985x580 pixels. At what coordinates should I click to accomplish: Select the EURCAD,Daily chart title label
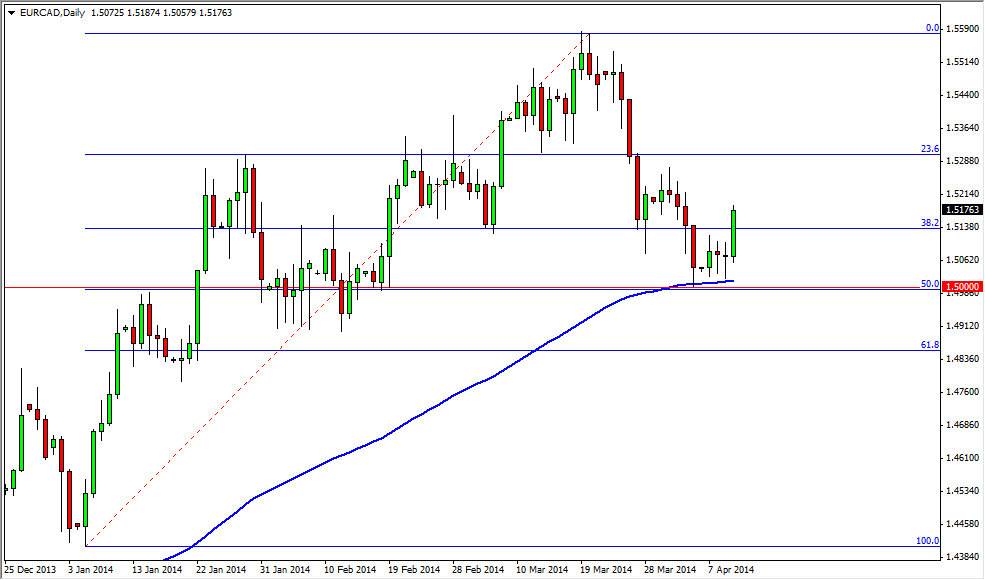pyautogui.click(x=50, y=13)
